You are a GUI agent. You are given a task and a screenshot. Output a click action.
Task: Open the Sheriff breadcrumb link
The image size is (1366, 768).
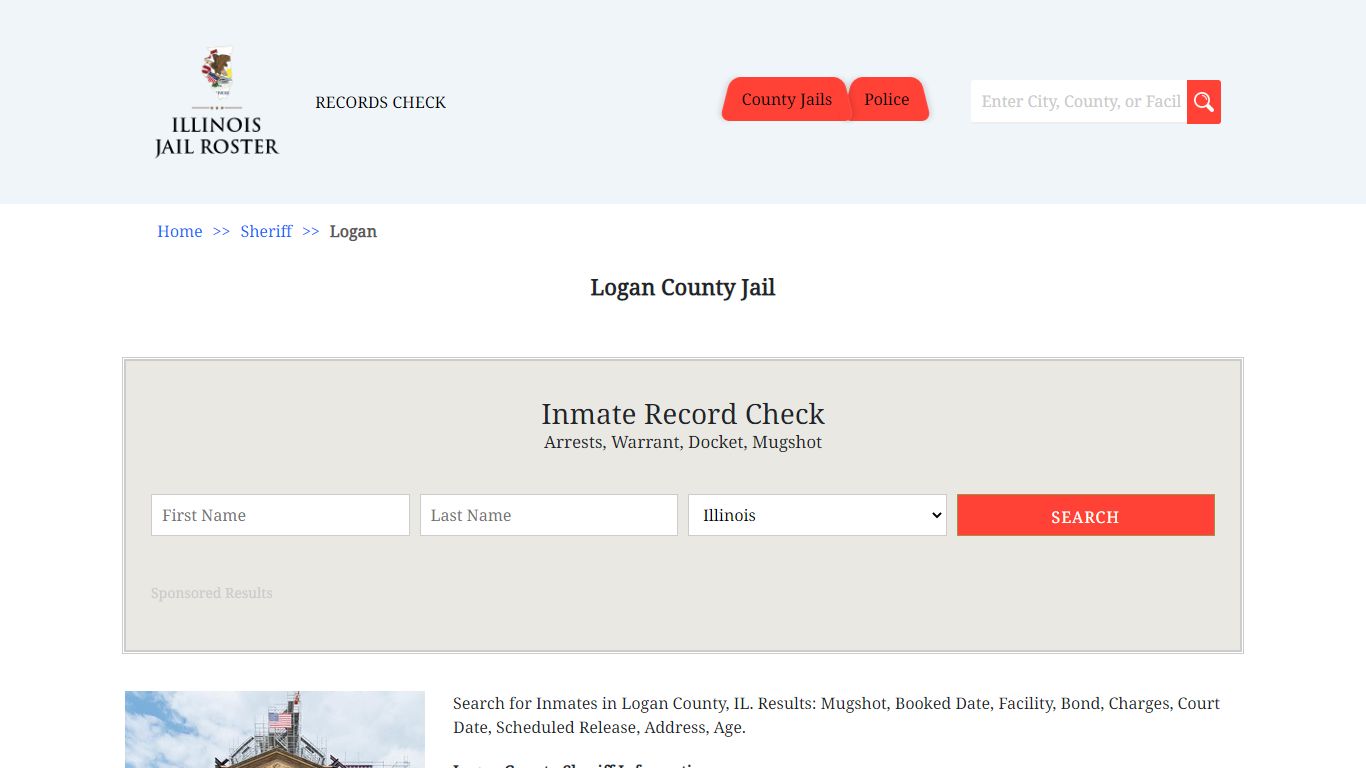pyautogui.click(x=266, y=231)
